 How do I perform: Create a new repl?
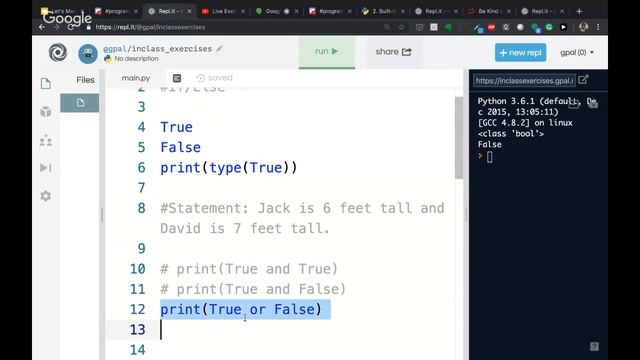pos(520,53)
